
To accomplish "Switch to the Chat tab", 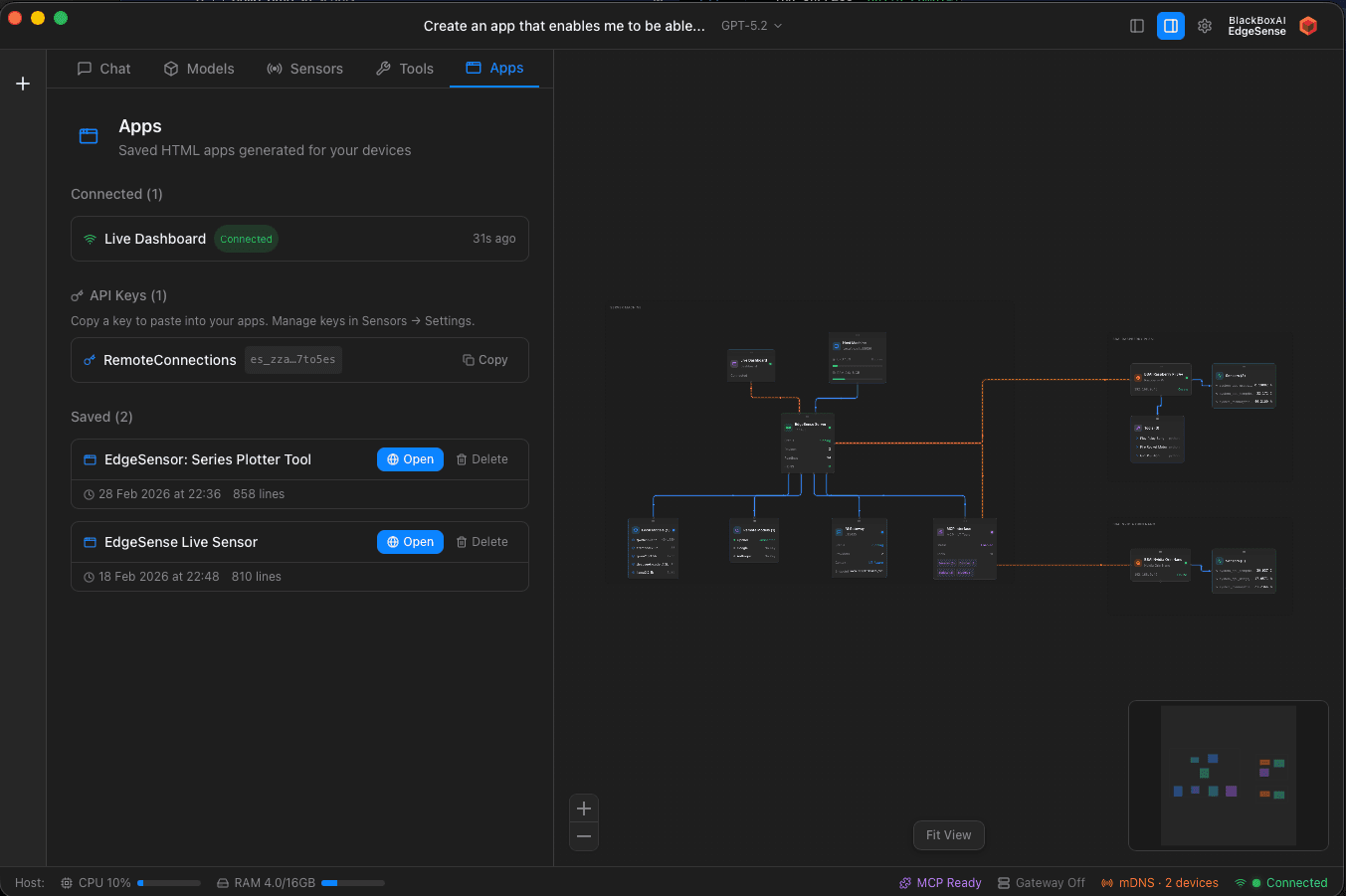I will pyautogui.click(x=104, y=69).
